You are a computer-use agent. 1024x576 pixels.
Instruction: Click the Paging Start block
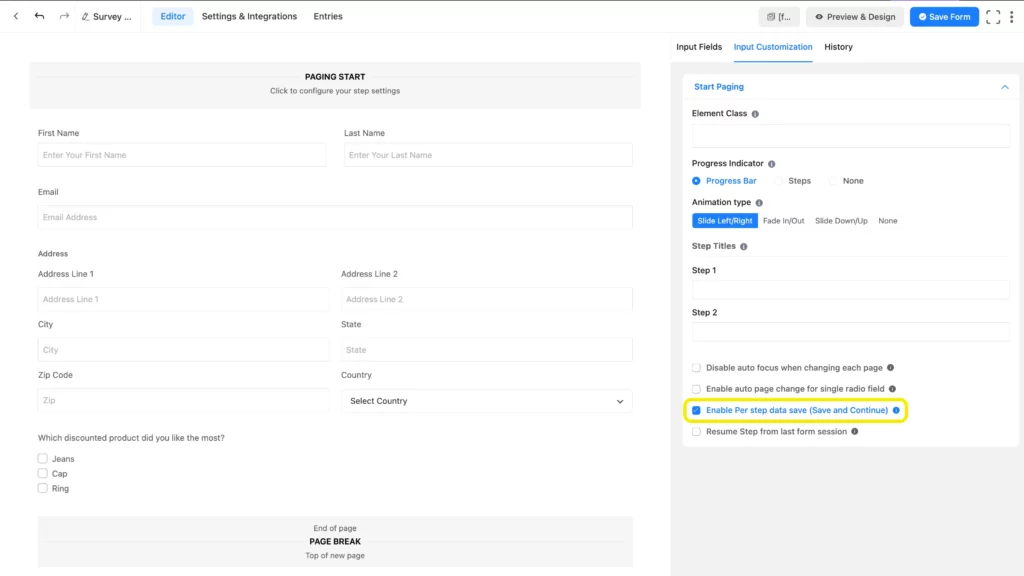[x=335, y=85]
